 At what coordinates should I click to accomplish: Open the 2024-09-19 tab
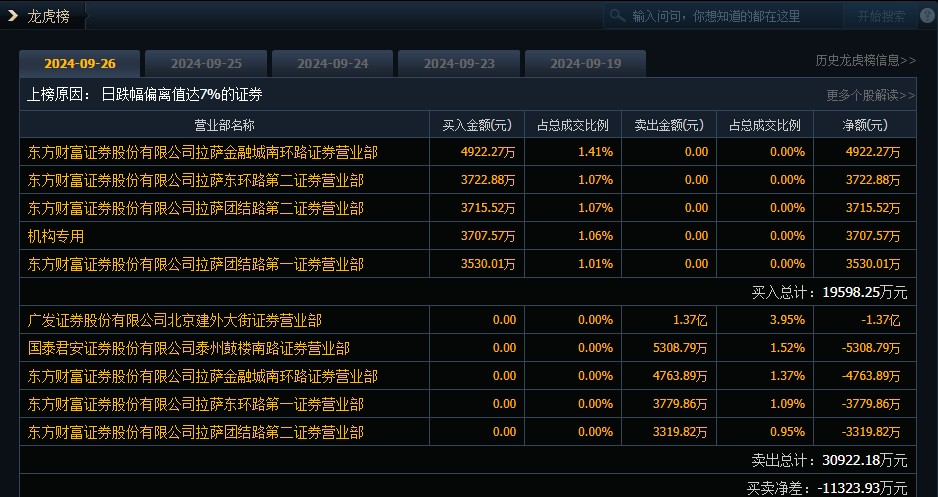pos(586,63)
